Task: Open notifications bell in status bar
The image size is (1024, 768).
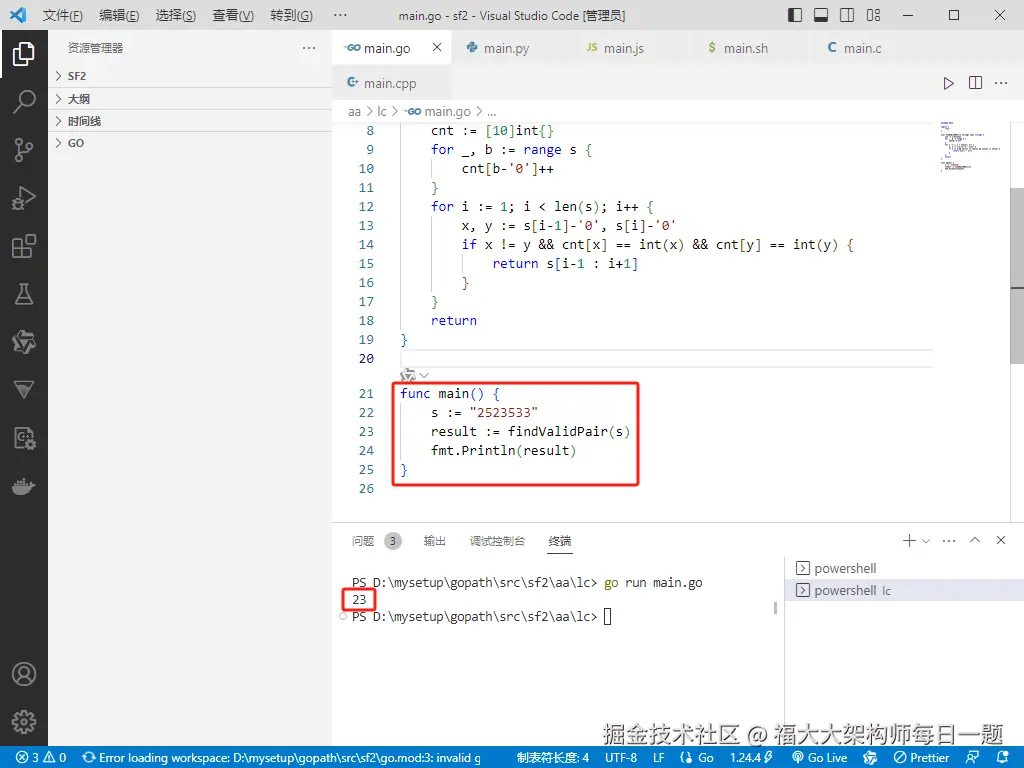Action: click(x=1003, y=758)
